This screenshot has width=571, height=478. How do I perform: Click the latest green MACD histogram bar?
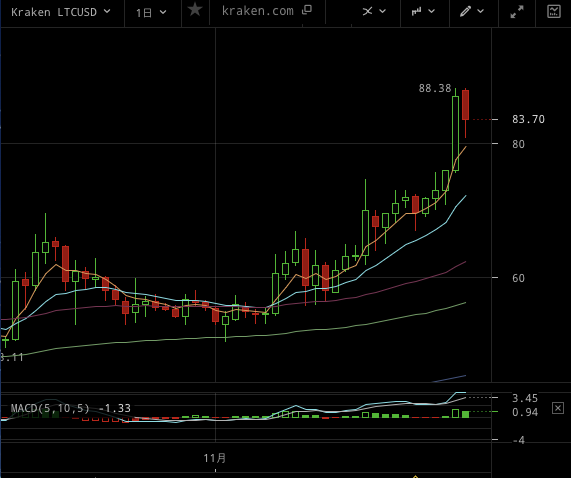465,414
